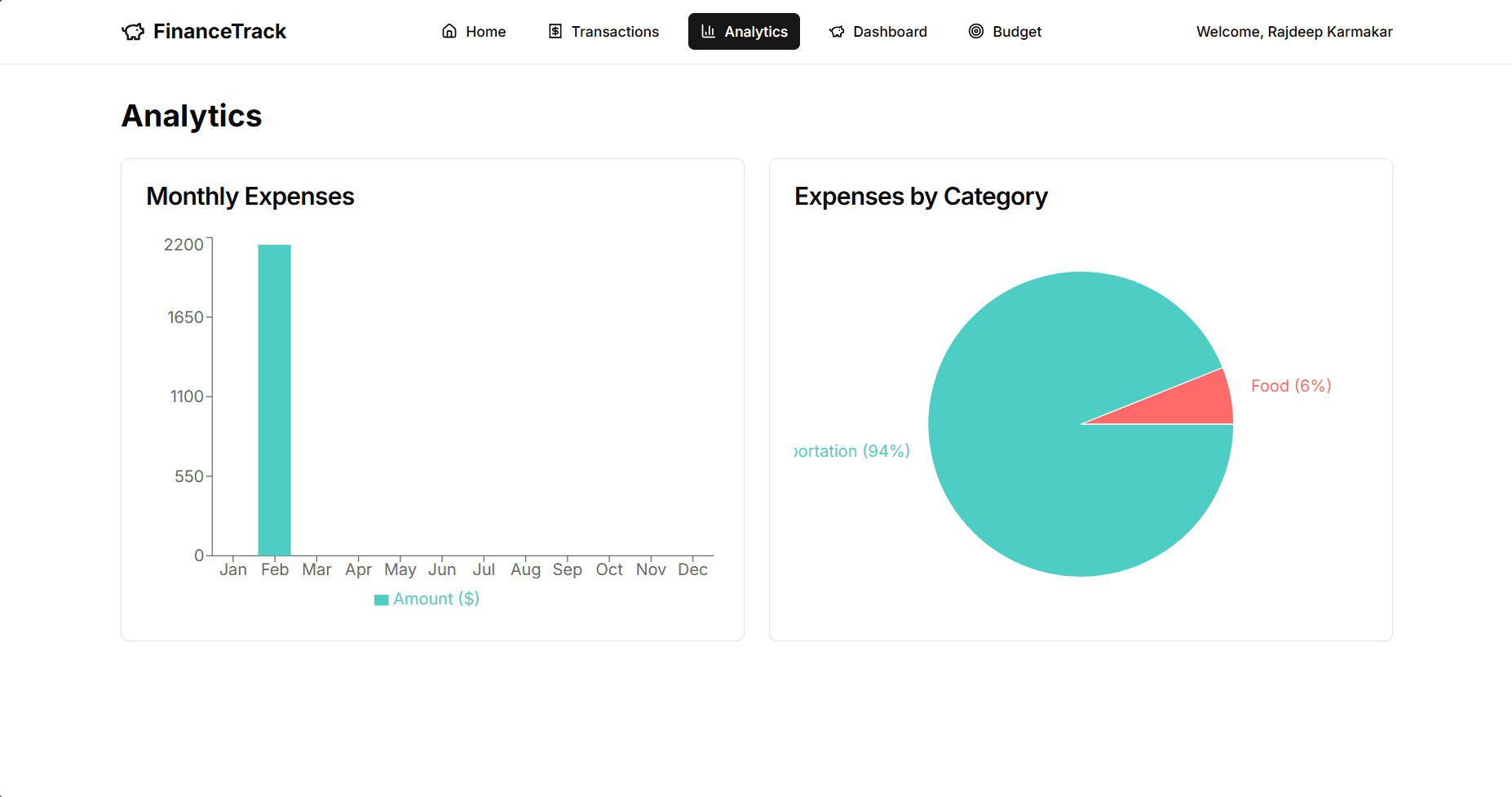Click the teal square in chart legend

tap(381, 599)
